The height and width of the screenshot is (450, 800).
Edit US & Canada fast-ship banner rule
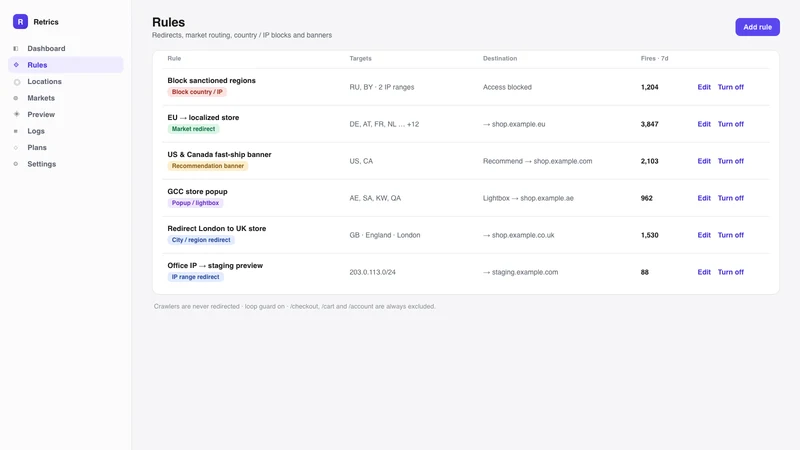(x=704, y=161)
